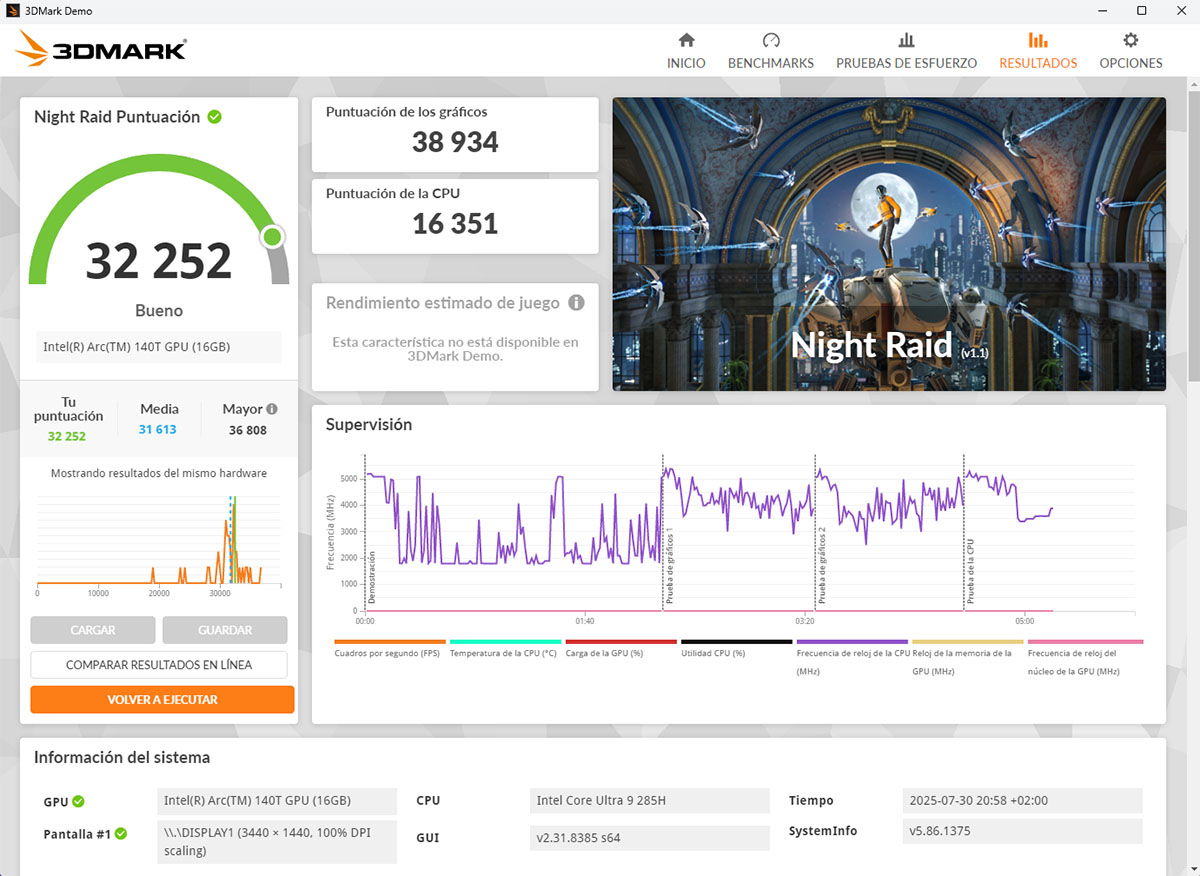Open the PRUEBAS DE ESFUERZO tab
The height and width of the screenshot is (876, 1200).
[x=907, y=63]
